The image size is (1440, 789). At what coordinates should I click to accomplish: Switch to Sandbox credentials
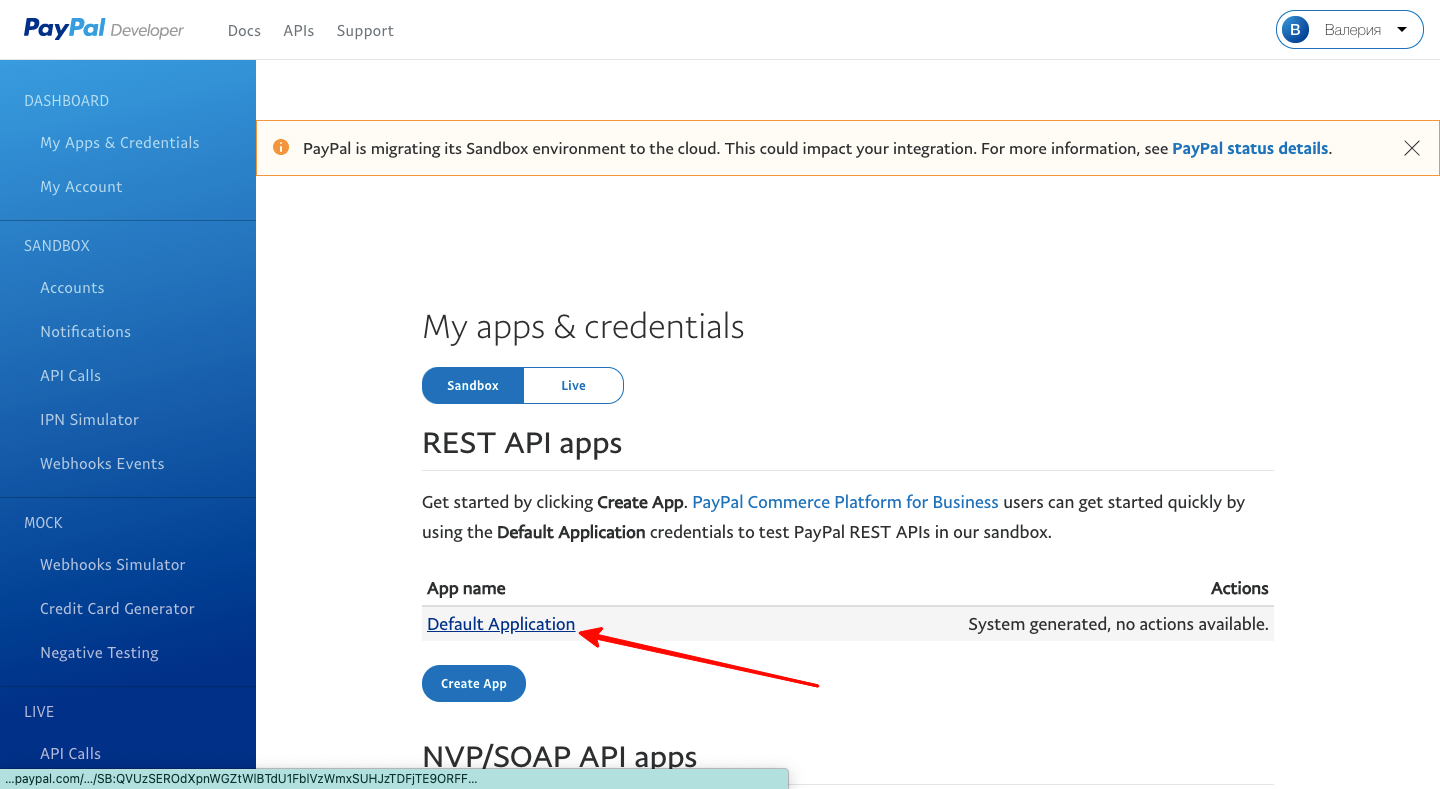[x=473, y=385]
